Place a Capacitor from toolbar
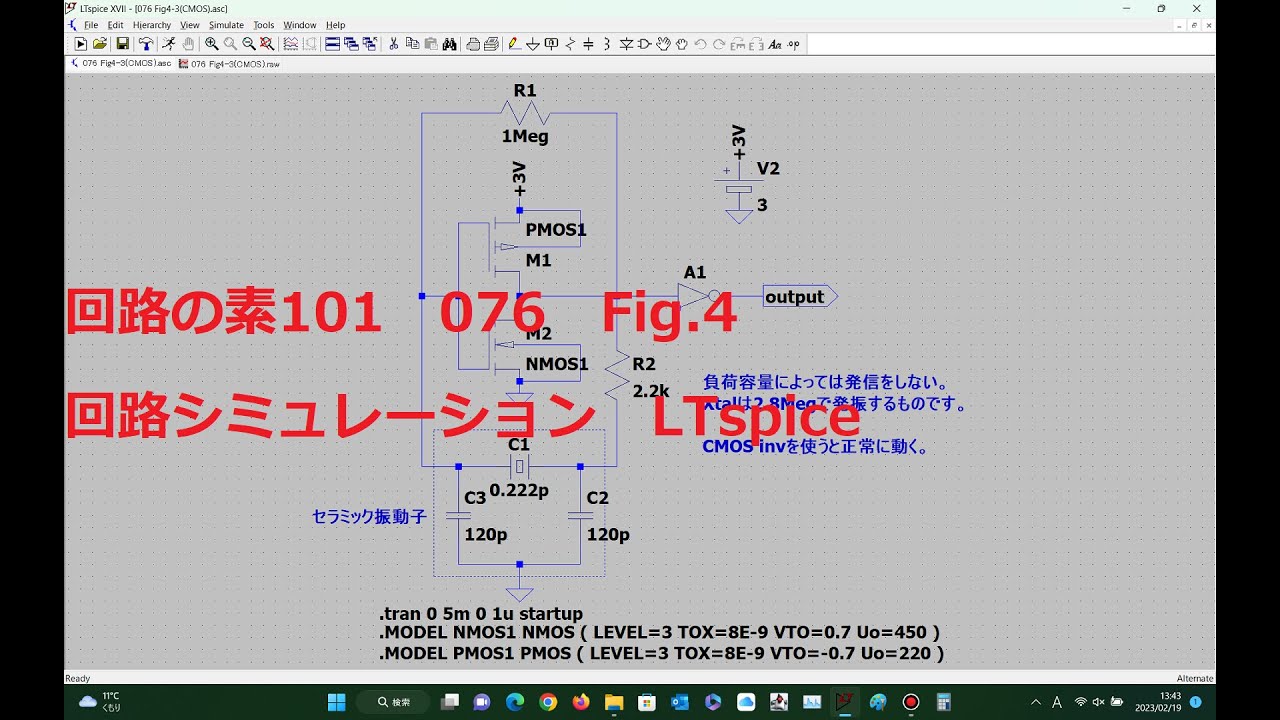This screenshot has width=1280, height=720. [588, 44]
